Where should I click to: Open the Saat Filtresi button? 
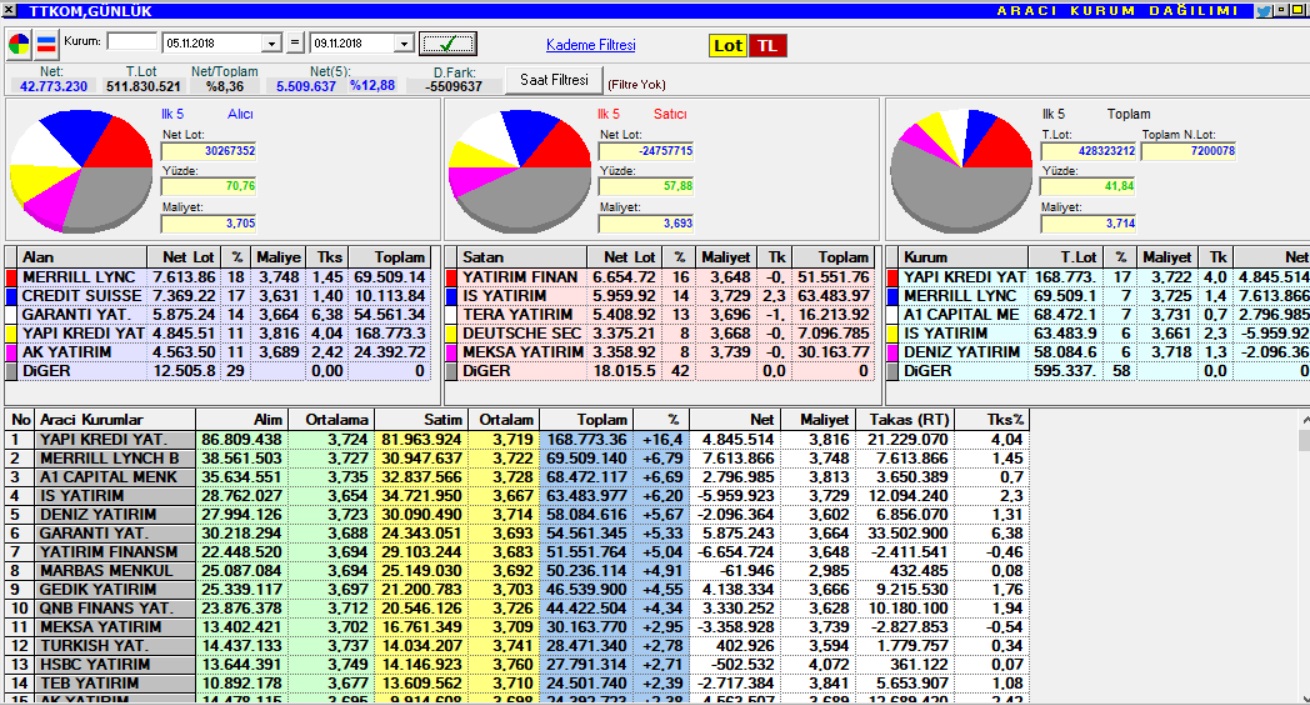(x=554, y=80)
